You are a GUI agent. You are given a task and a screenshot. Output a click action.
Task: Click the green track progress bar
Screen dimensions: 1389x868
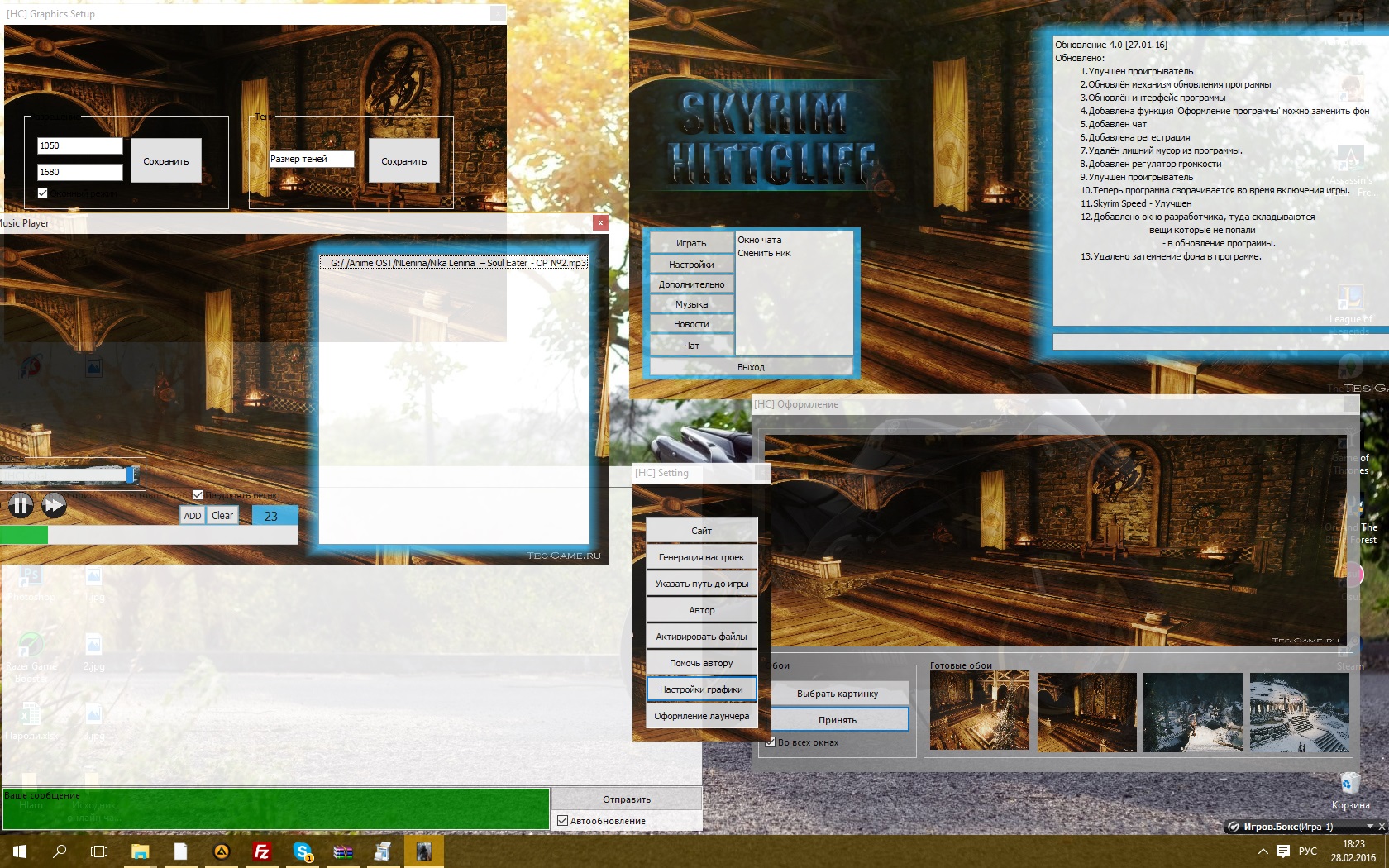click(149, 535)
